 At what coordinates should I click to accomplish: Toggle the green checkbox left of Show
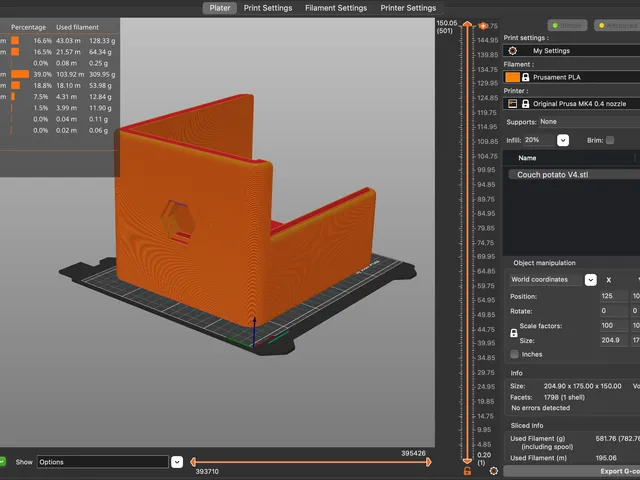[x=2, y=462]
